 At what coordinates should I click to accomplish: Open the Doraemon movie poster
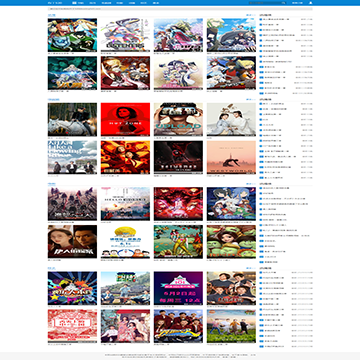[125, 242]
